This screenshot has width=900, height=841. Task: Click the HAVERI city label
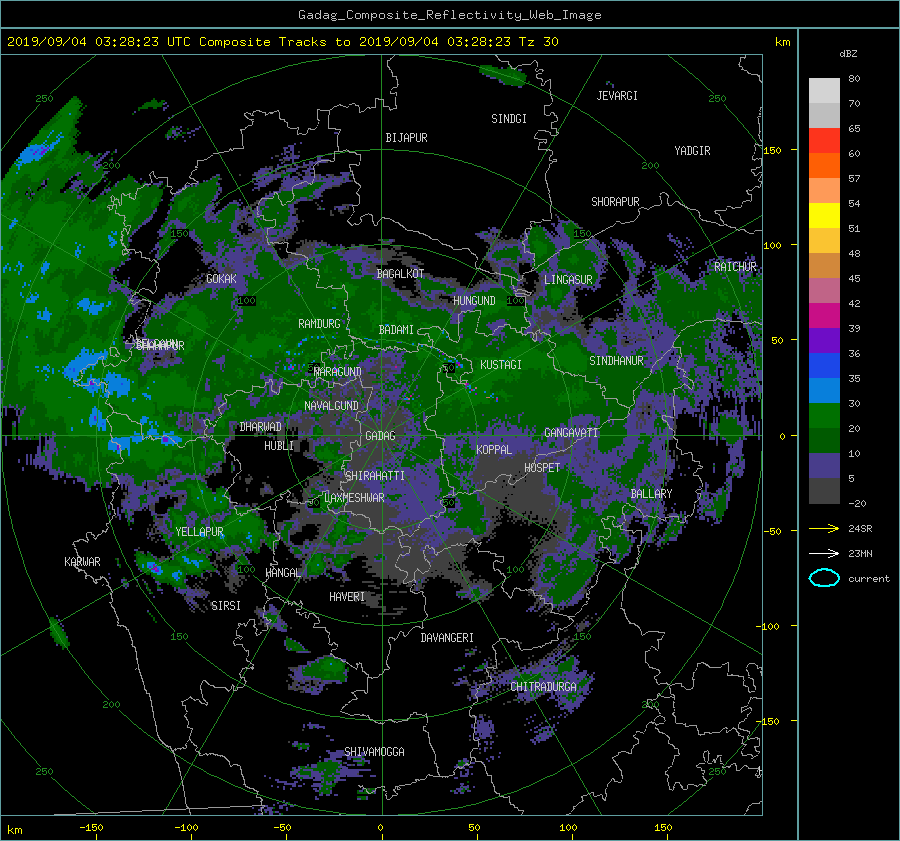347,597
